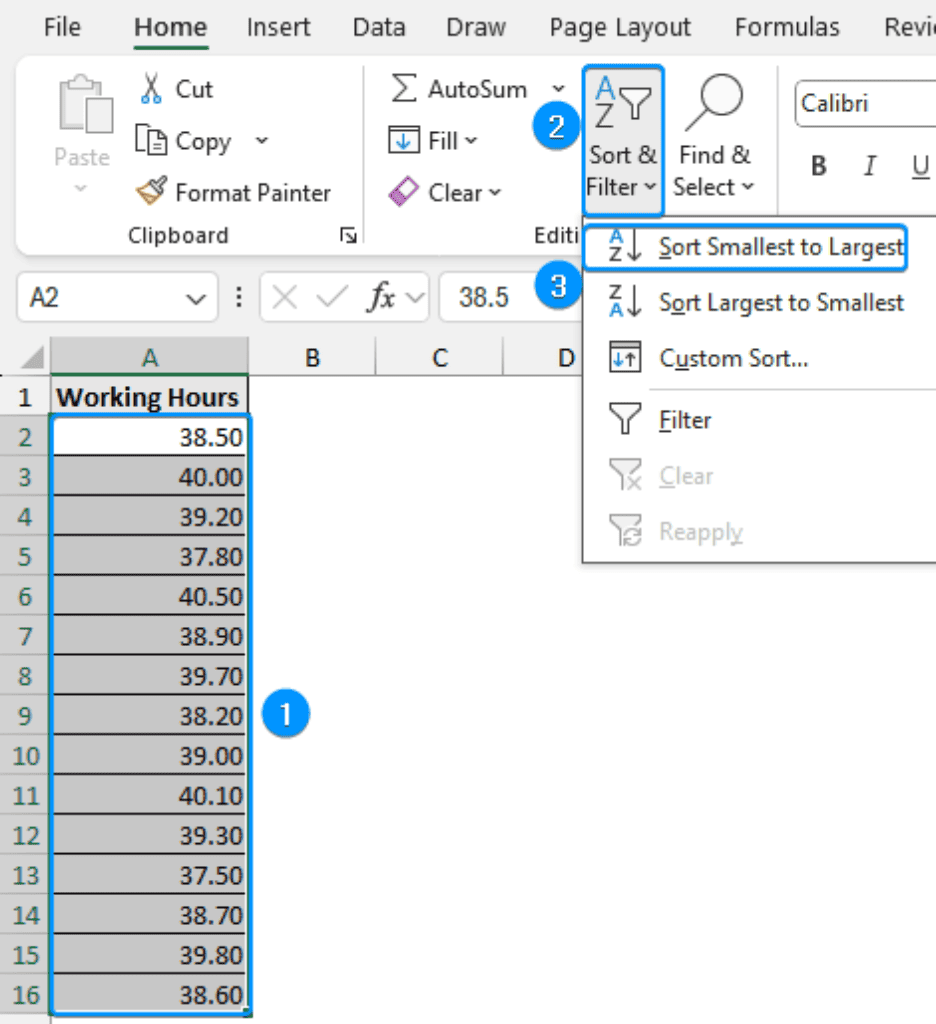Viewport: 936px width, 1024px height.
Task: Select the Format Painter brush
Action: click(x=152, y=192)
